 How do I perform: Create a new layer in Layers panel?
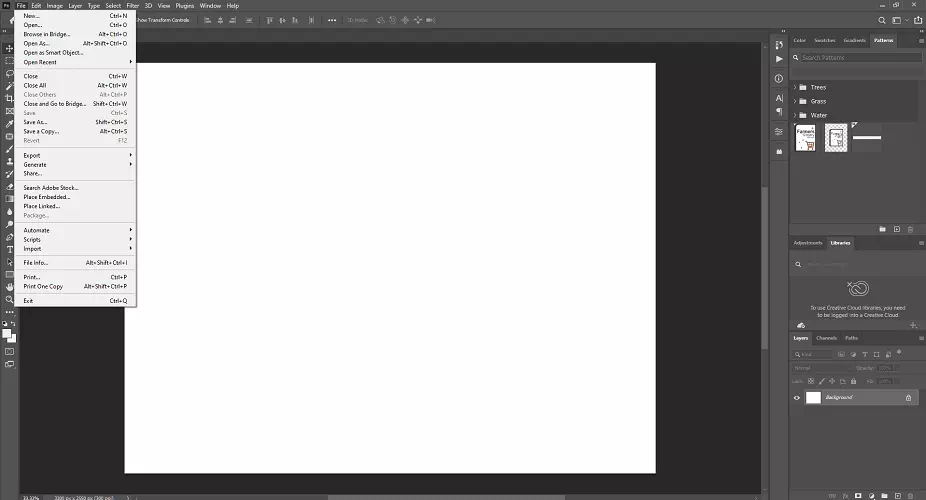(x=898, y=496)
